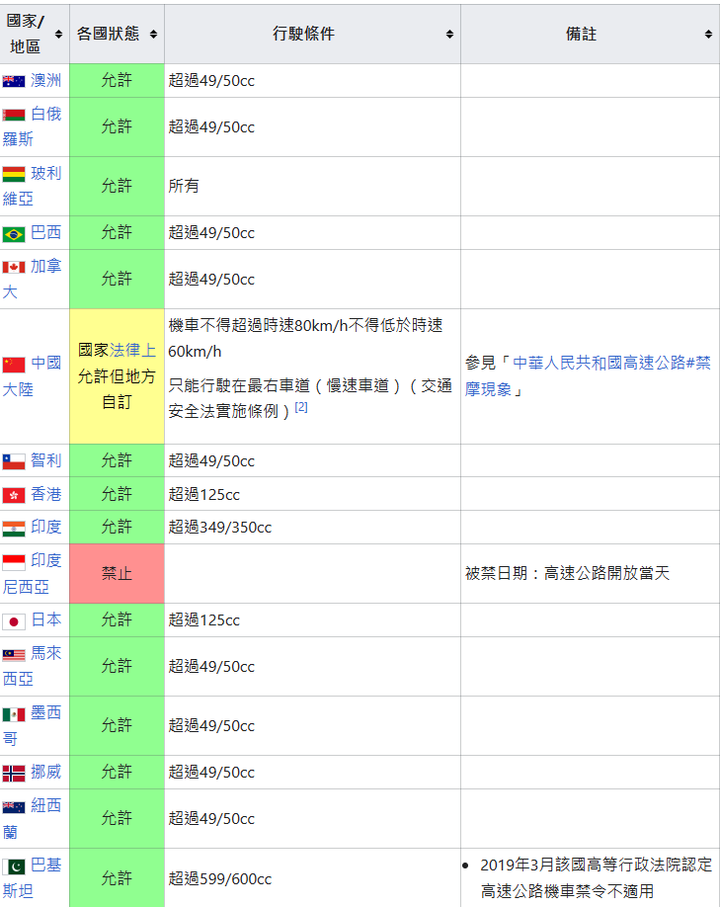Open 中華人民共和國高速公路#禁摩現象 link
The image size is (720, 907).
coord(588,376)
